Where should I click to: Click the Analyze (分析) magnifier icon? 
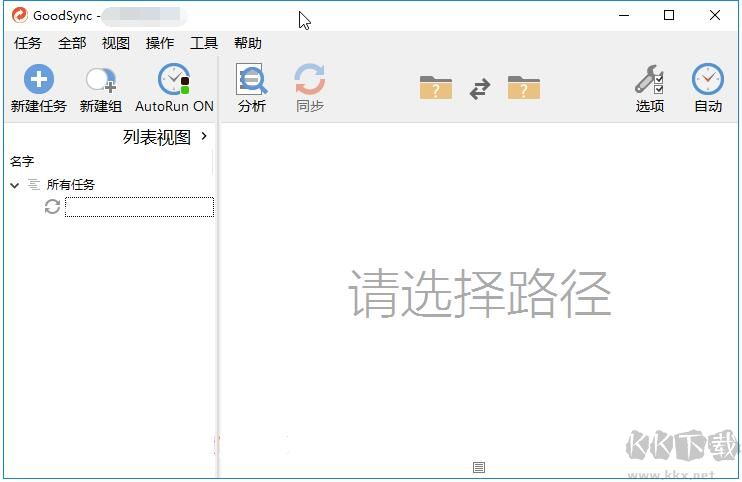pos(251,79)
